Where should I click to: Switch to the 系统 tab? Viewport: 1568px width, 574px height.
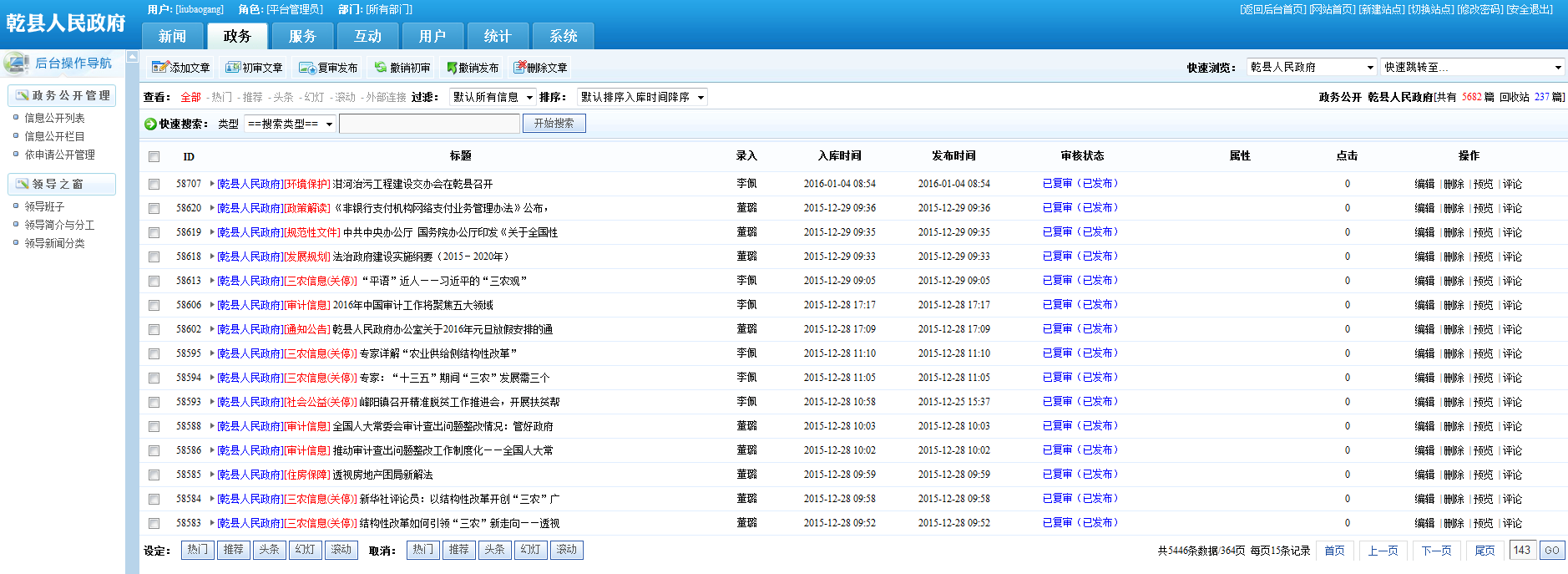pyautogui.click(x=563, y=37)
